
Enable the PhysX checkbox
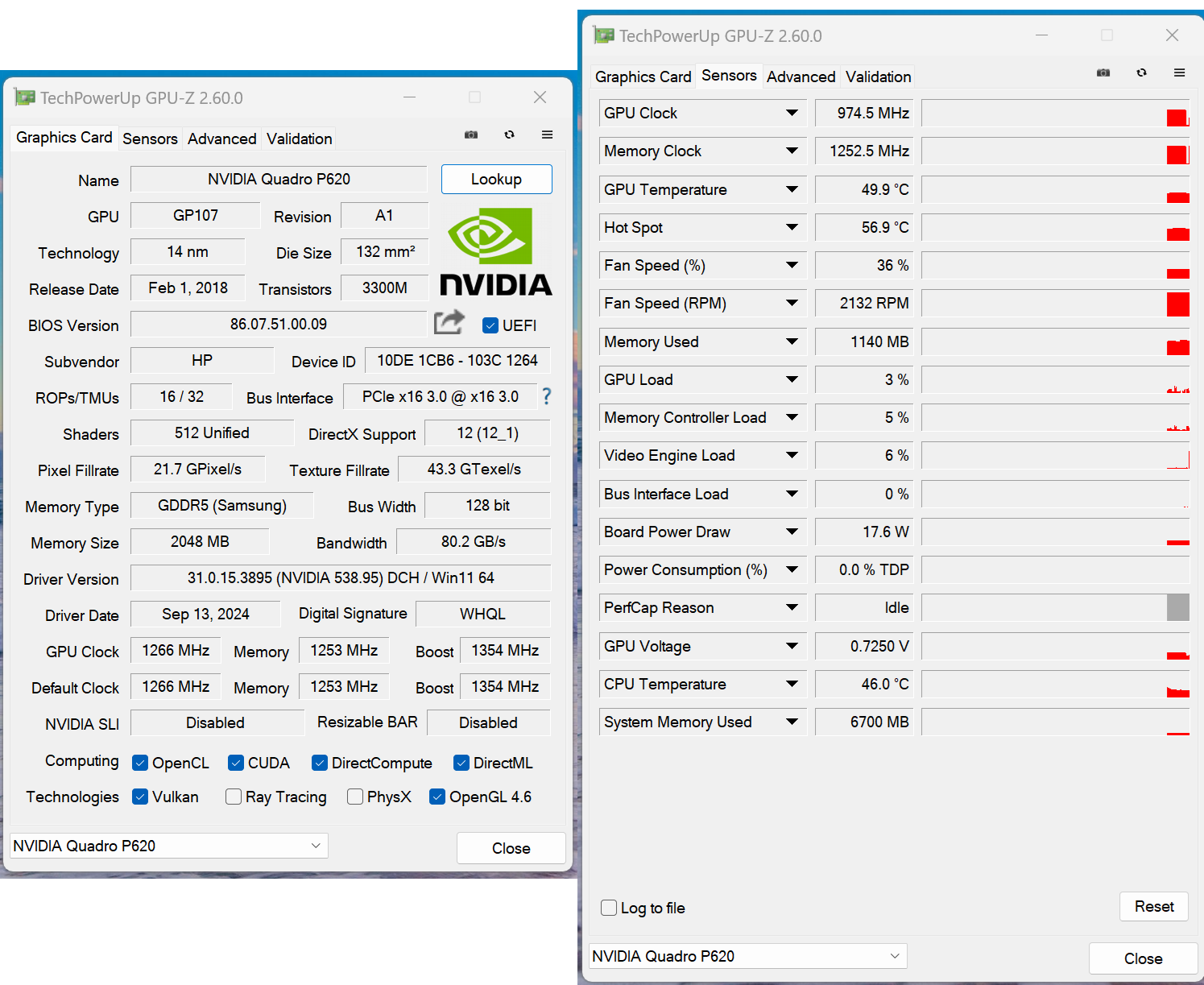click(x=355, y=797)
